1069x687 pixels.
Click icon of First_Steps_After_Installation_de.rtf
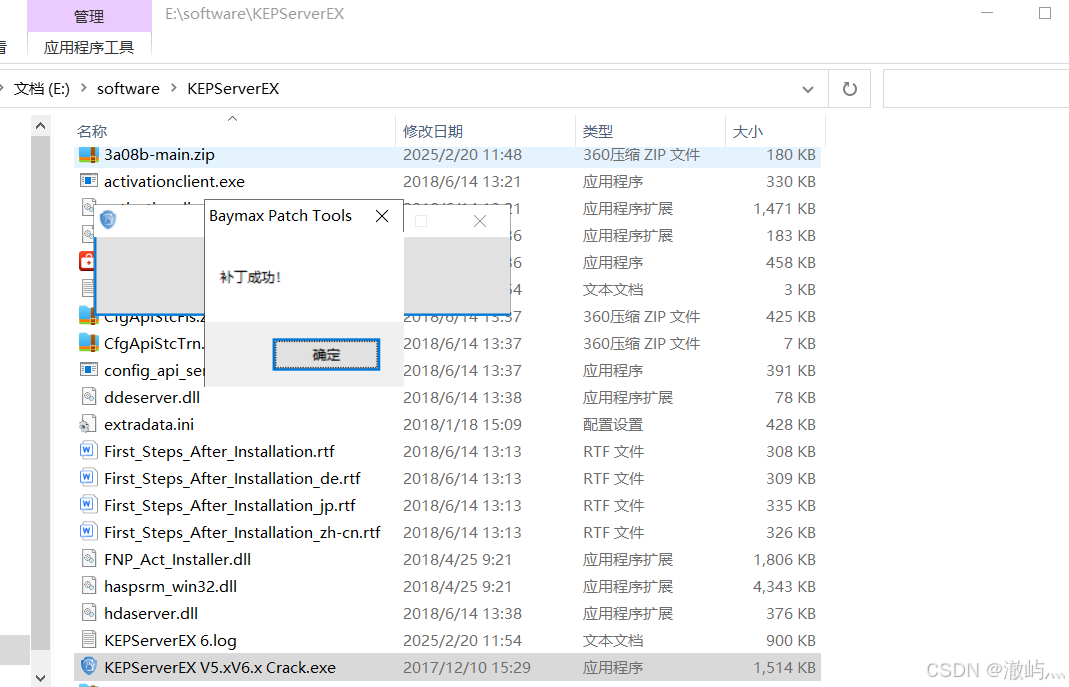coord(87,477)
